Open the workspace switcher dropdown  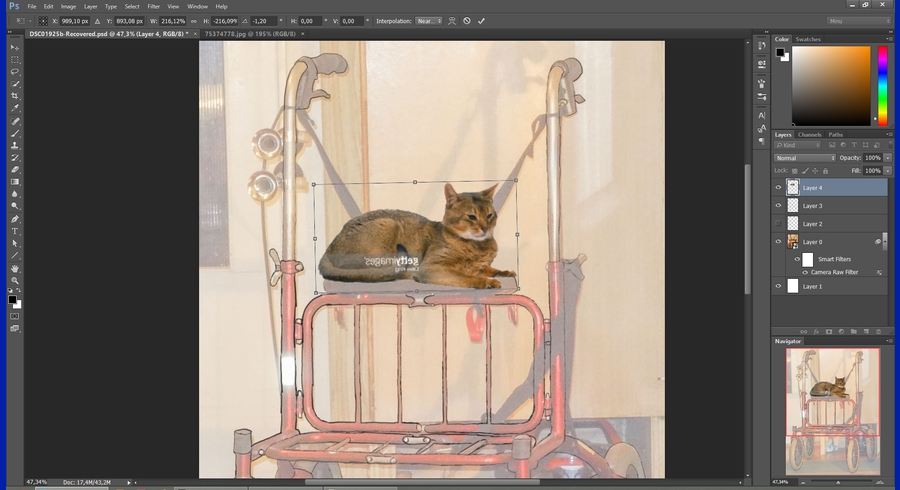(859, 21)
